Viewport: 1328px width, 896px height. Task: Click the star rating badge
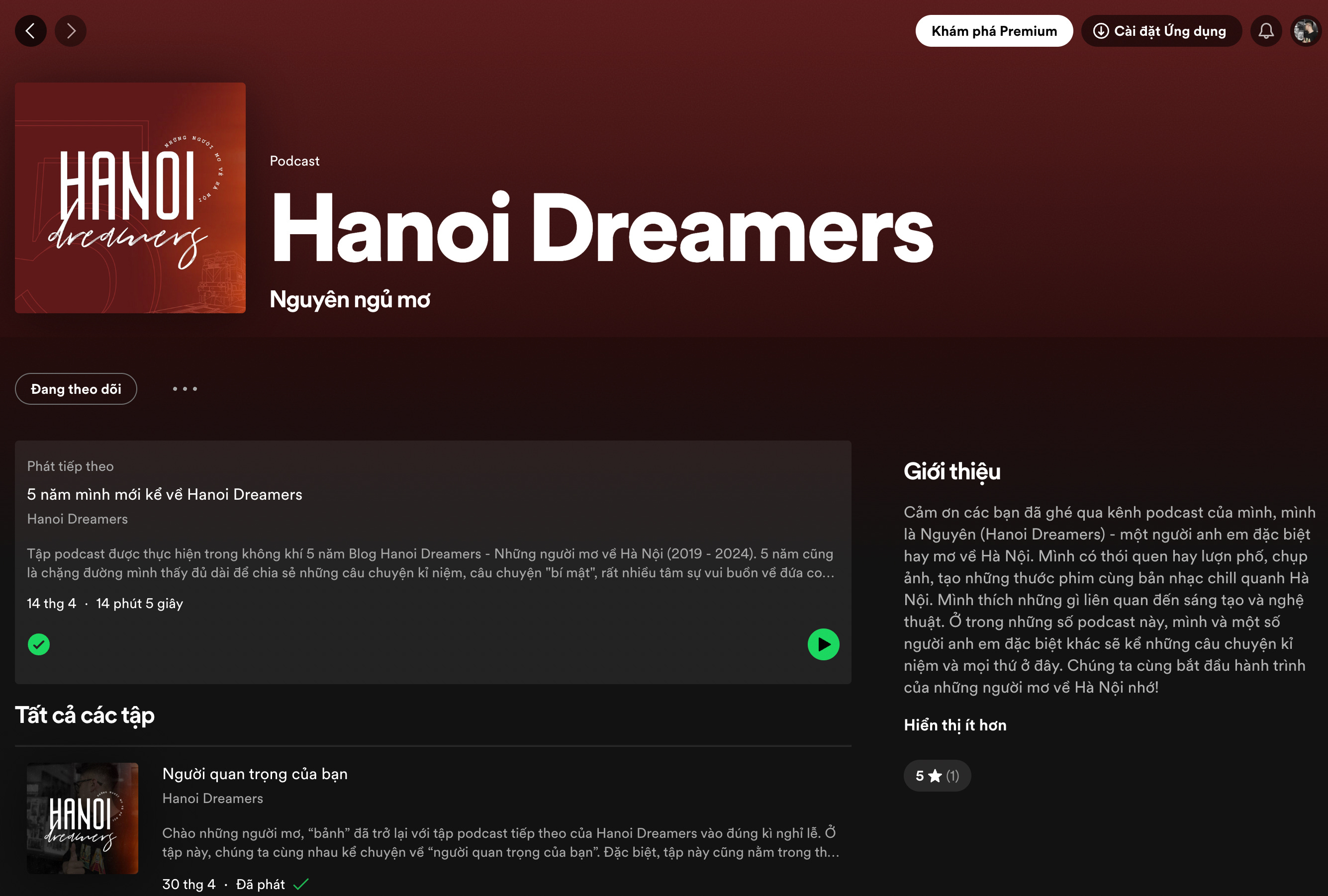point(937,776)
